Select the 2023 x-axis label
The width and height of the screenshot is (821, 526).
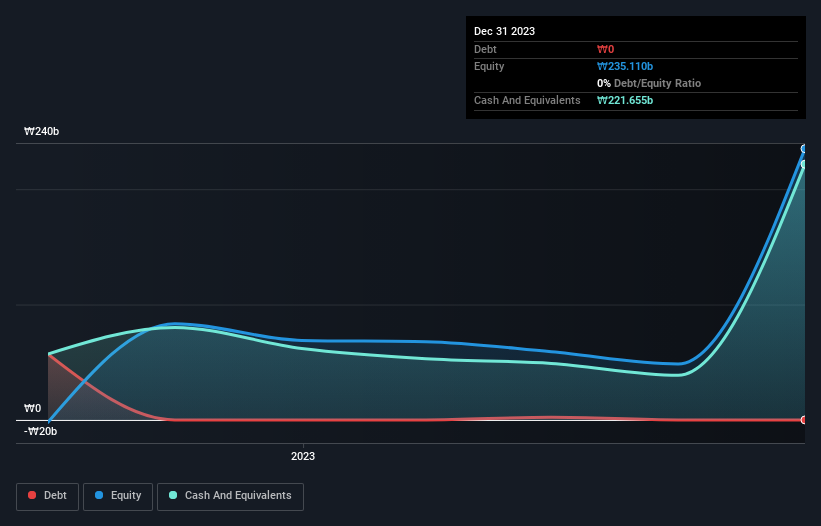click(303, 456)
